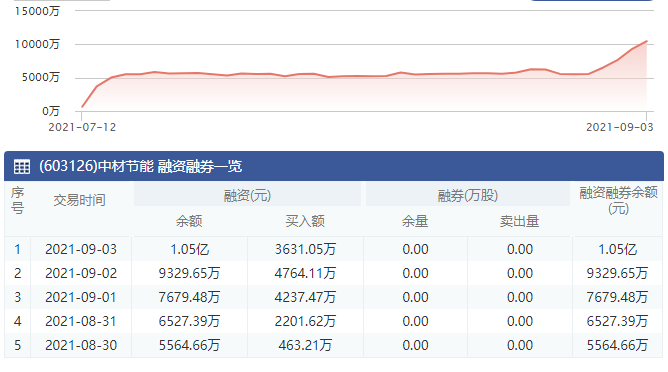Image resolution: width=668 pixels, height=372 pixels.
Task: Click 买入额 value 4764.11万
Action: point(305,273)
